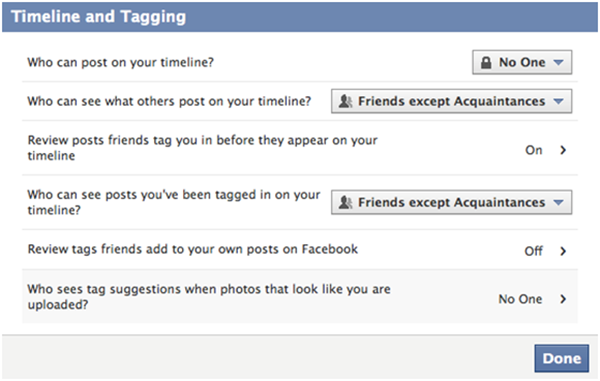This screenshot has height=381, width=600.
Task: Click the Done button
Action: [x=561, y=358]
